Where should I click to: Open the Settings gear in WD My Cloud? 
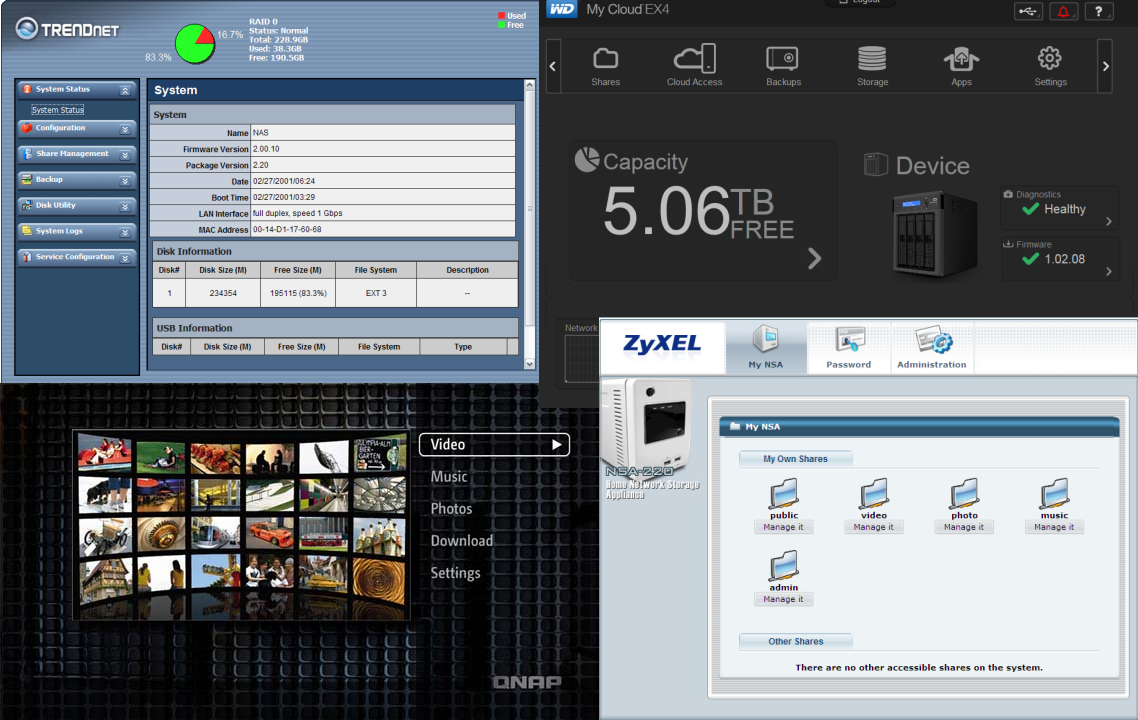[1050, 66]
